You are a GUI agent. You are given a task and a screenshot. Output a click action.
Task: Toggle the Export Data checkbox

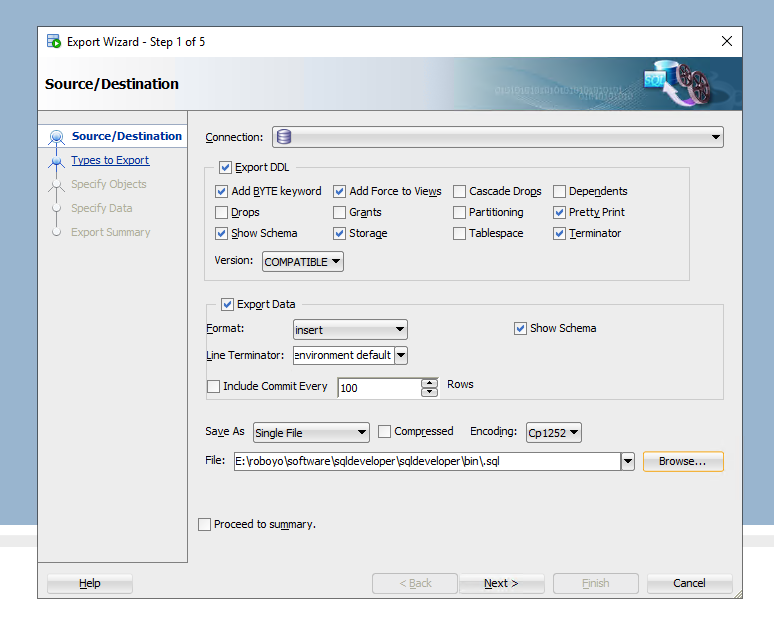click(x=227, y=304)
